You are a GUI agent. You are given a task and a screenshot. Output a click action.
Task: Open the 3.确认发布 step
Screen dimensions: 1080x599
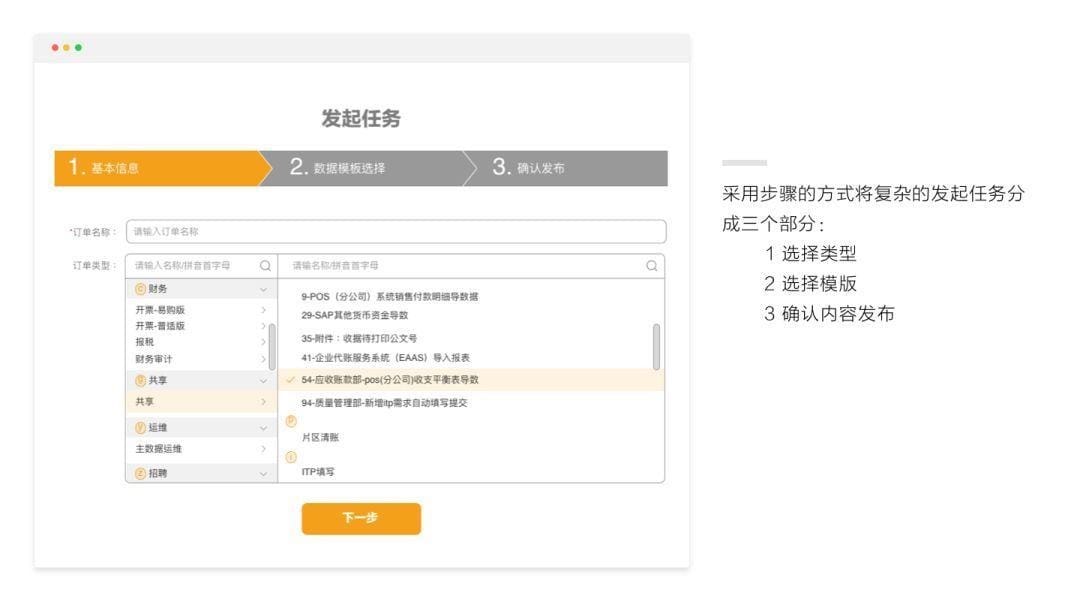pyautogui.click(x=540, y=168)
